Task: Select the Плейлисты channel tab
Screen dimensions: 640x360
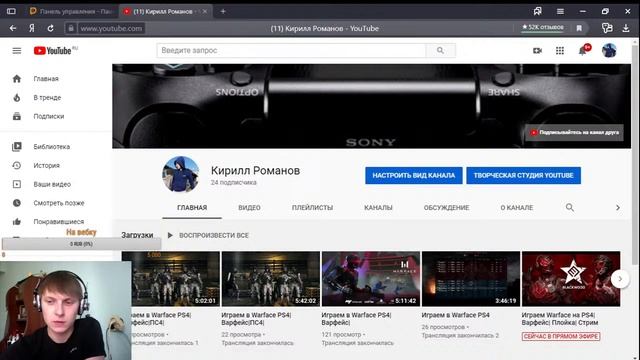Action: 312,208
